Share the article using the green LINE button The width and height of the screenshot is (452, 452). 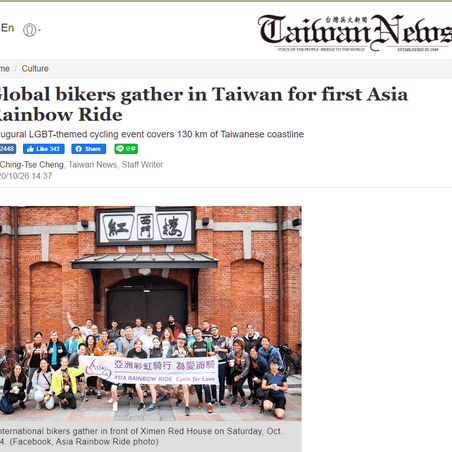(126, 149)
